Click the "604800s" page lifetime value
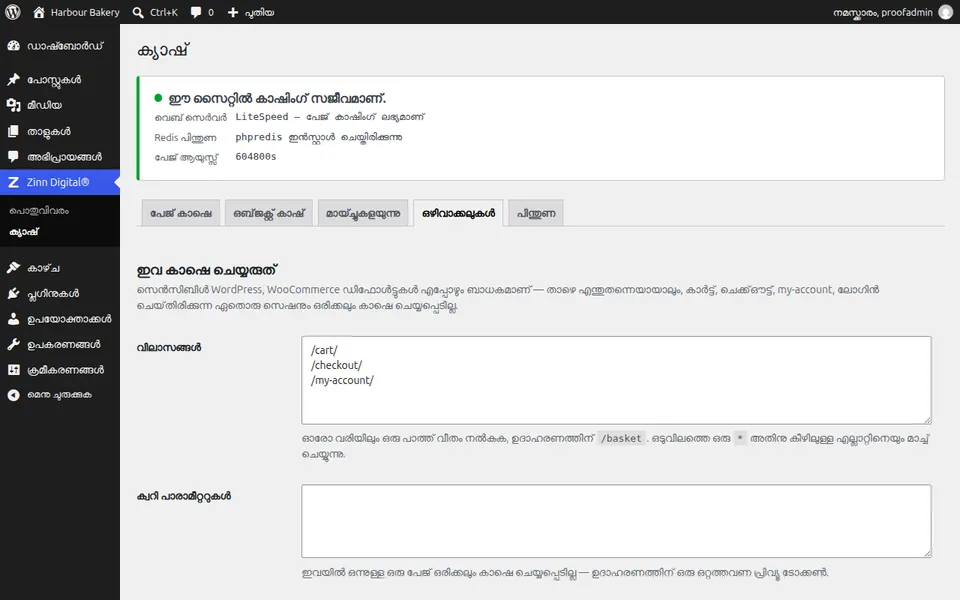The width and height of the screenshot is (960, 600). 256,157
